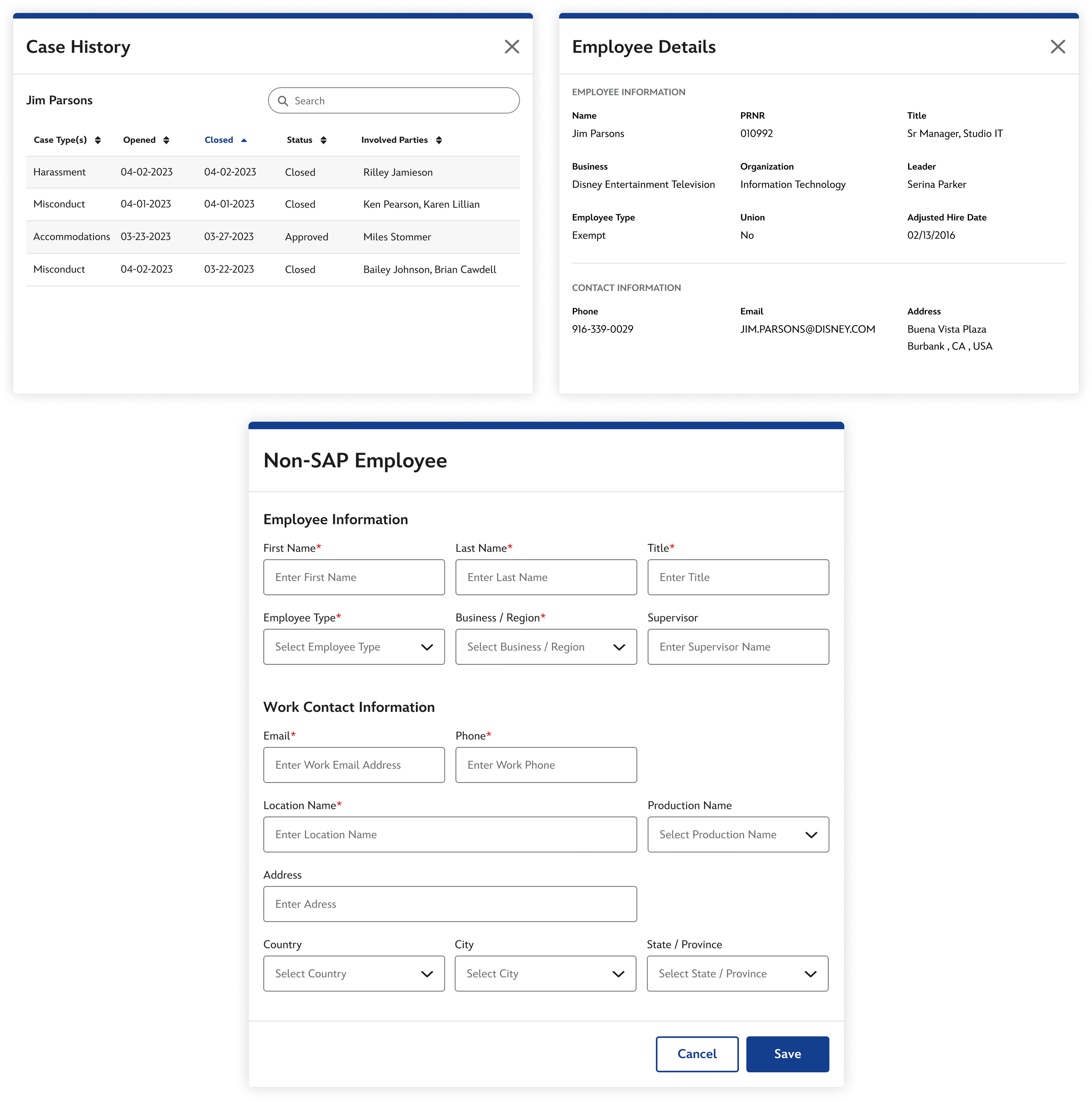
Task: Expand State / Province dropdown
Action: click(x=737, y=974)
